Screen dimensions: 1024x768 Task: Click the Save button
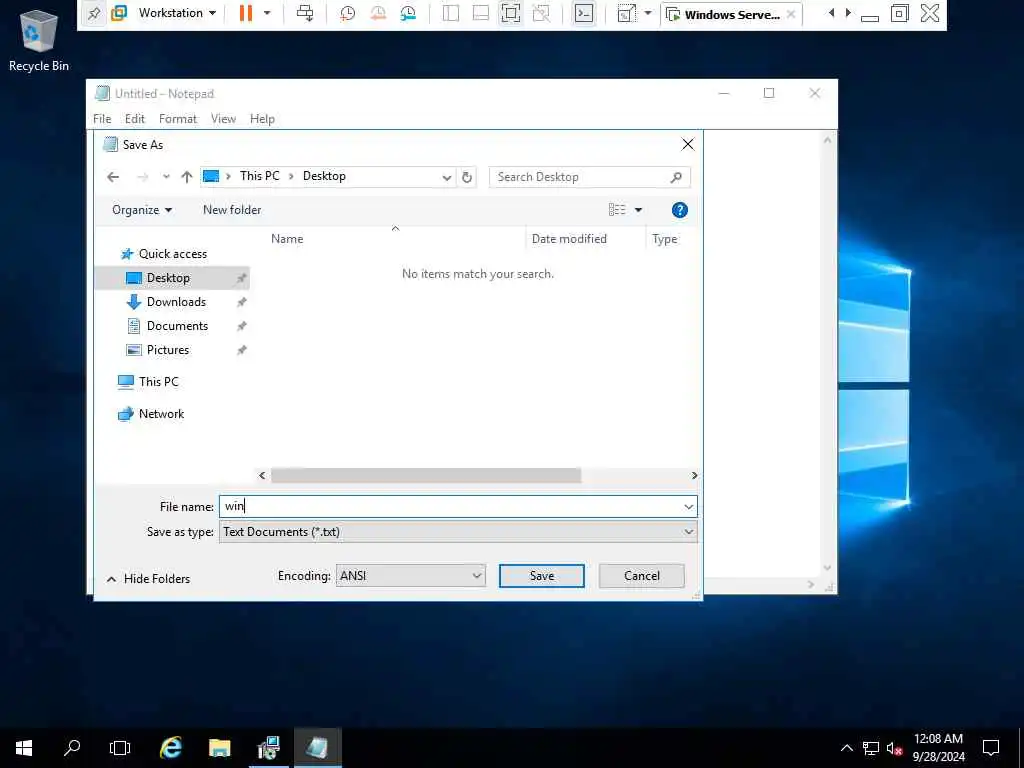541,575
